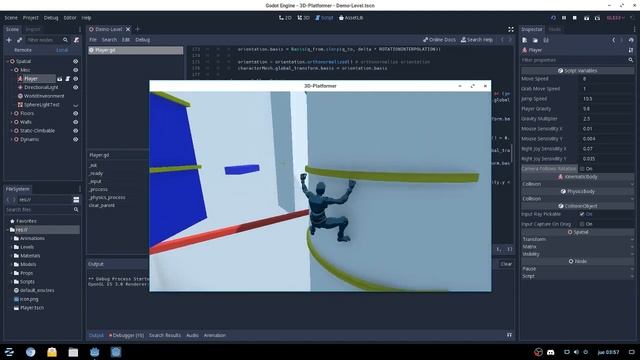Open the script attached to Player node
Image resolution: width=640 pixels, height=360 pixels.
[x=68, y=79]
